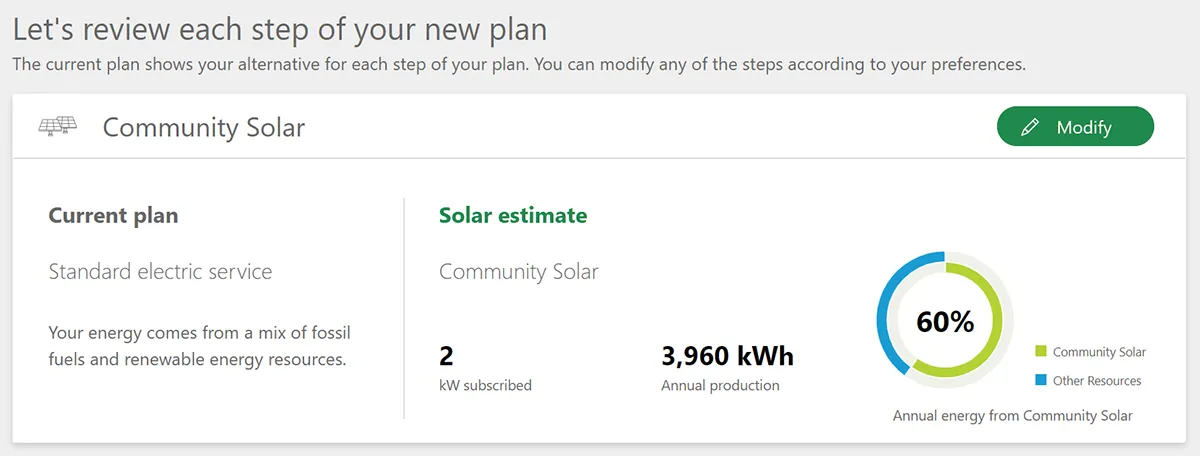1200x456 pixels.
Task: Select the Standard electric service text
Action: pyautogui.click(x=160, y=271)
